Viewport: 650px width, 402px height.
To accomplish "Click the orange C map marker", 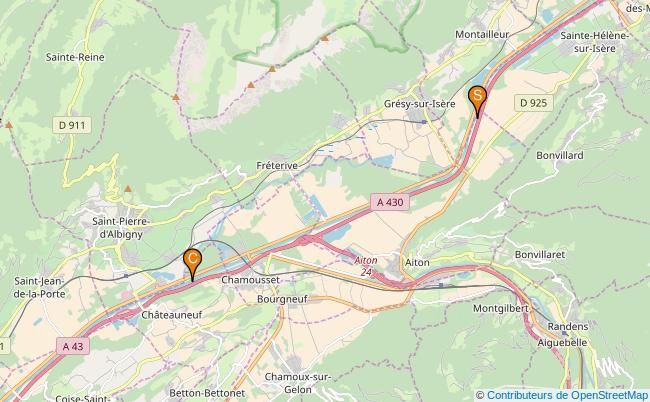I will 192,264.
